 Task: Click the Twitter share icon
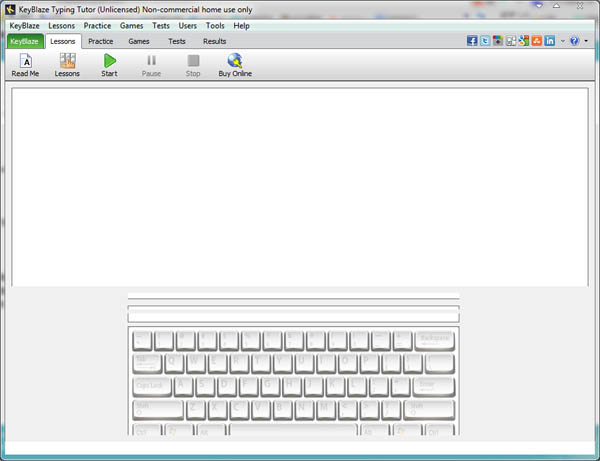click(x=485, y=41)
